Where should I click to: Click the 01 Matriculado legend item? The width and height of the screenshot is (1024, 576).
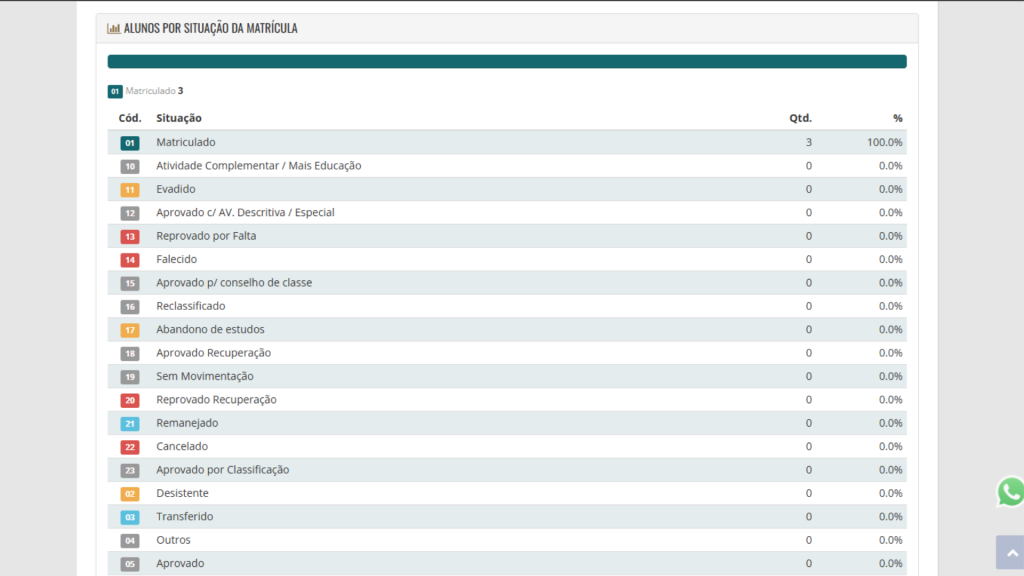point(145,91)
